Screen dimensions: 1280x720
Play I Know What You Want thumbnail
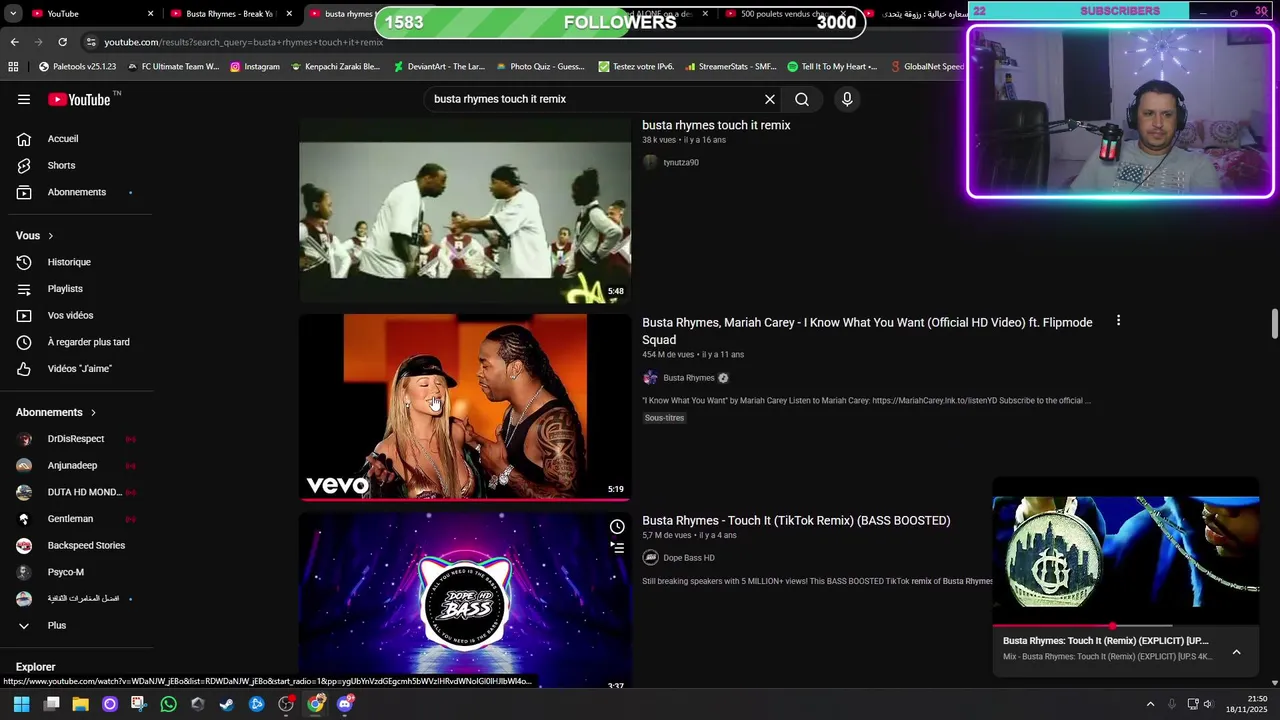pos(465,407)
